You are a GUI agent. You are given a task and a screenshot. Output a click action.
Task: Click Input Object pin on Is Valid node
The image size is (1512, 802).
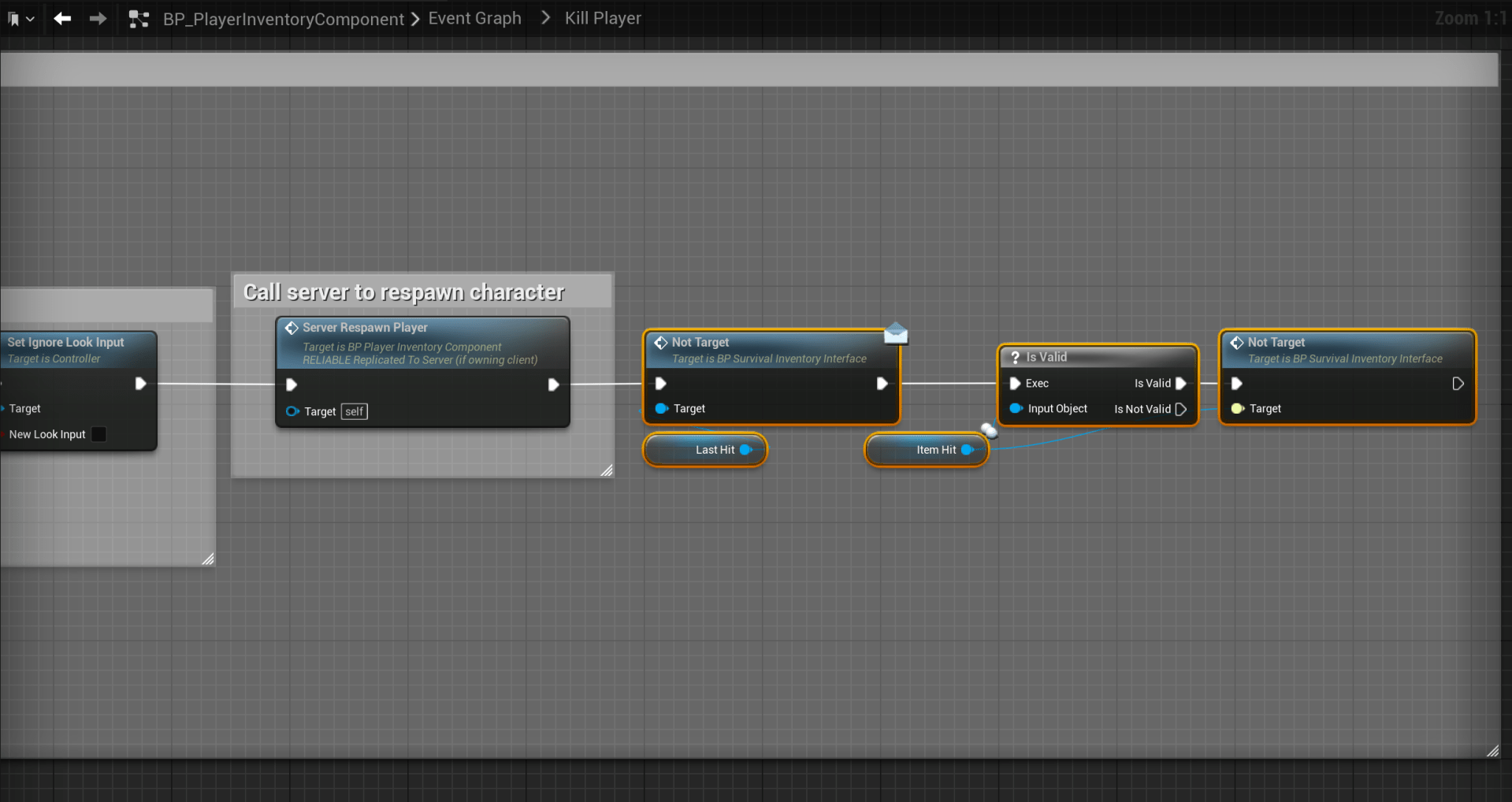pyautogui.click(x=1016, y=408)
